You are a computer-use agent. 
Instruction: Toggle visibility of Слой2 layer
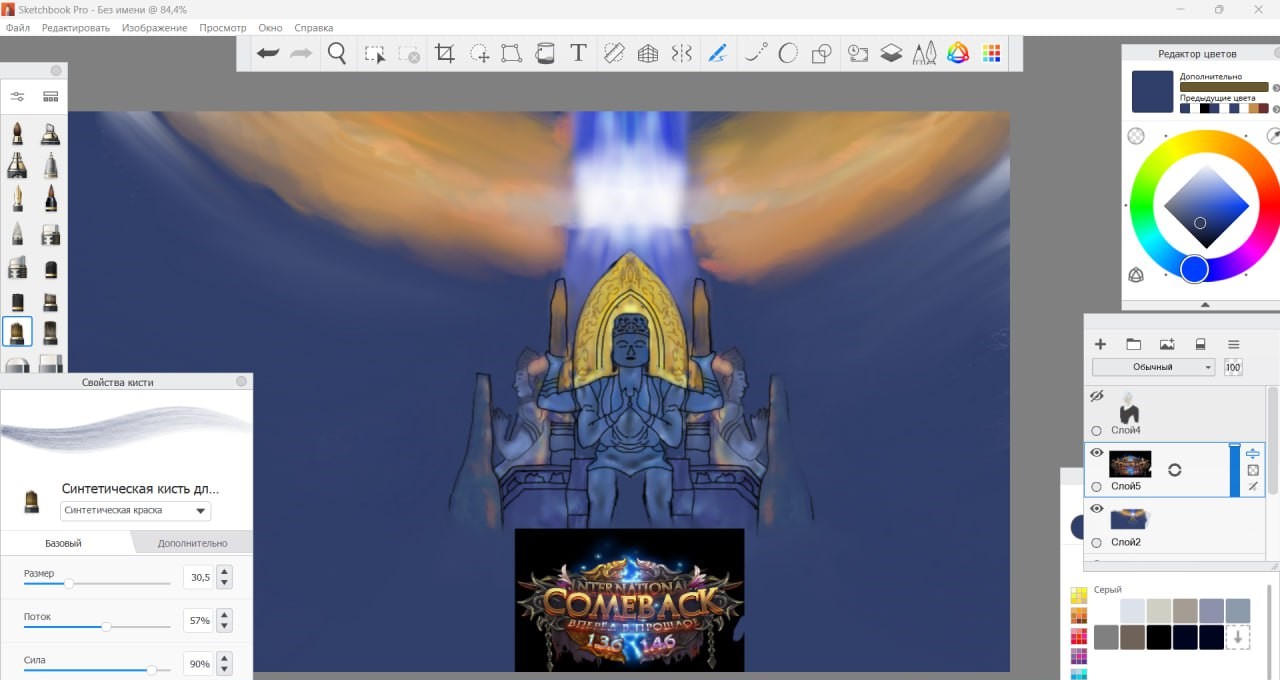(x=1096, y=509)
